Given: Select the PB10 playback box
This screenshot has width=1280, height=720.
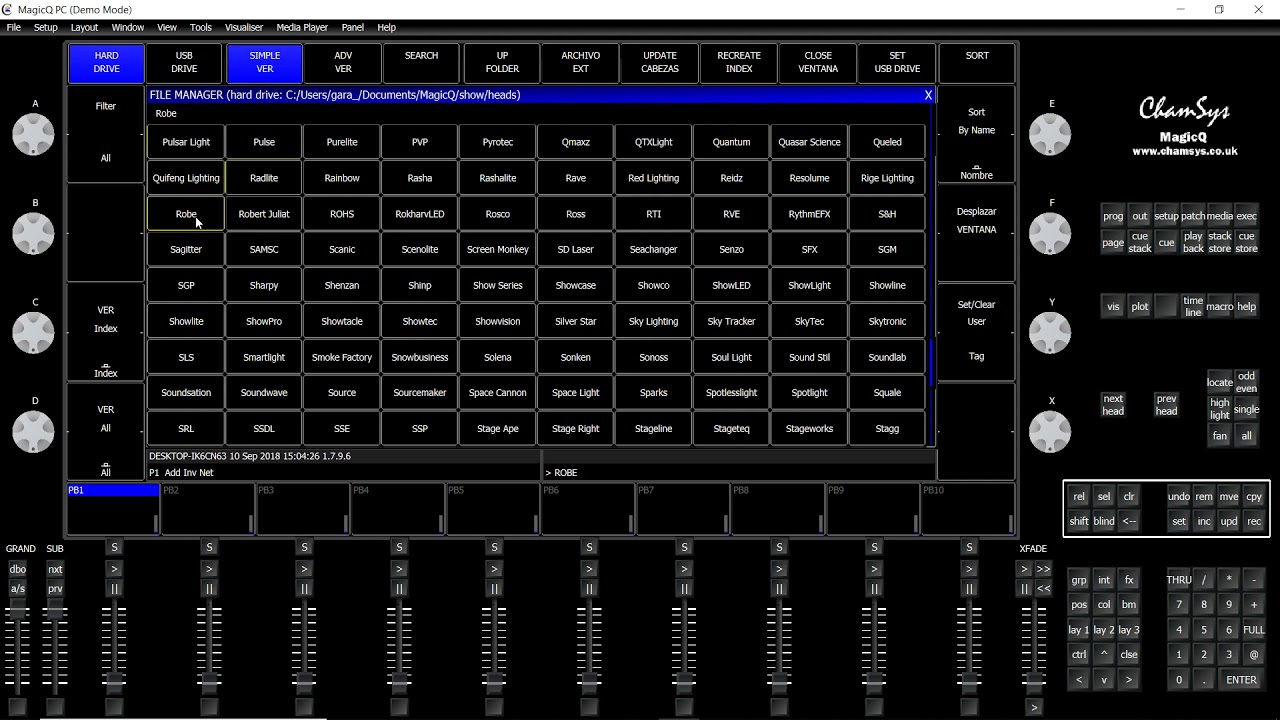Looking at the screenshot, I should [x=968, y=510].
